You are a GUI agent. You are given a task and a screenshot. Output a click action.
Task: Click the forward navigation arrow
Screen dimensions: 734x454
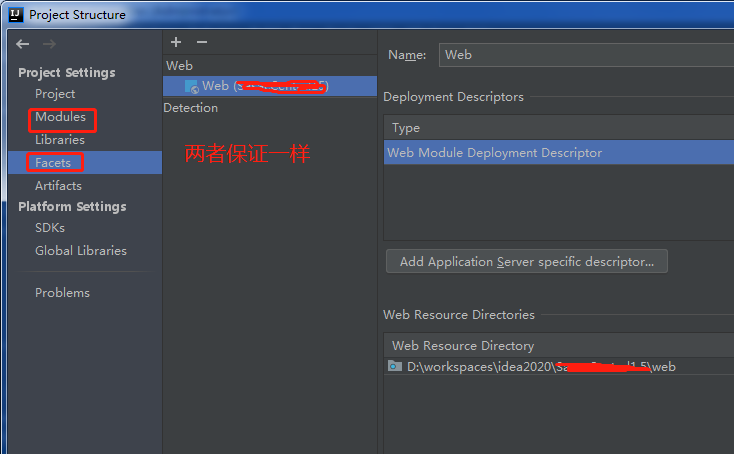(49, 44)
